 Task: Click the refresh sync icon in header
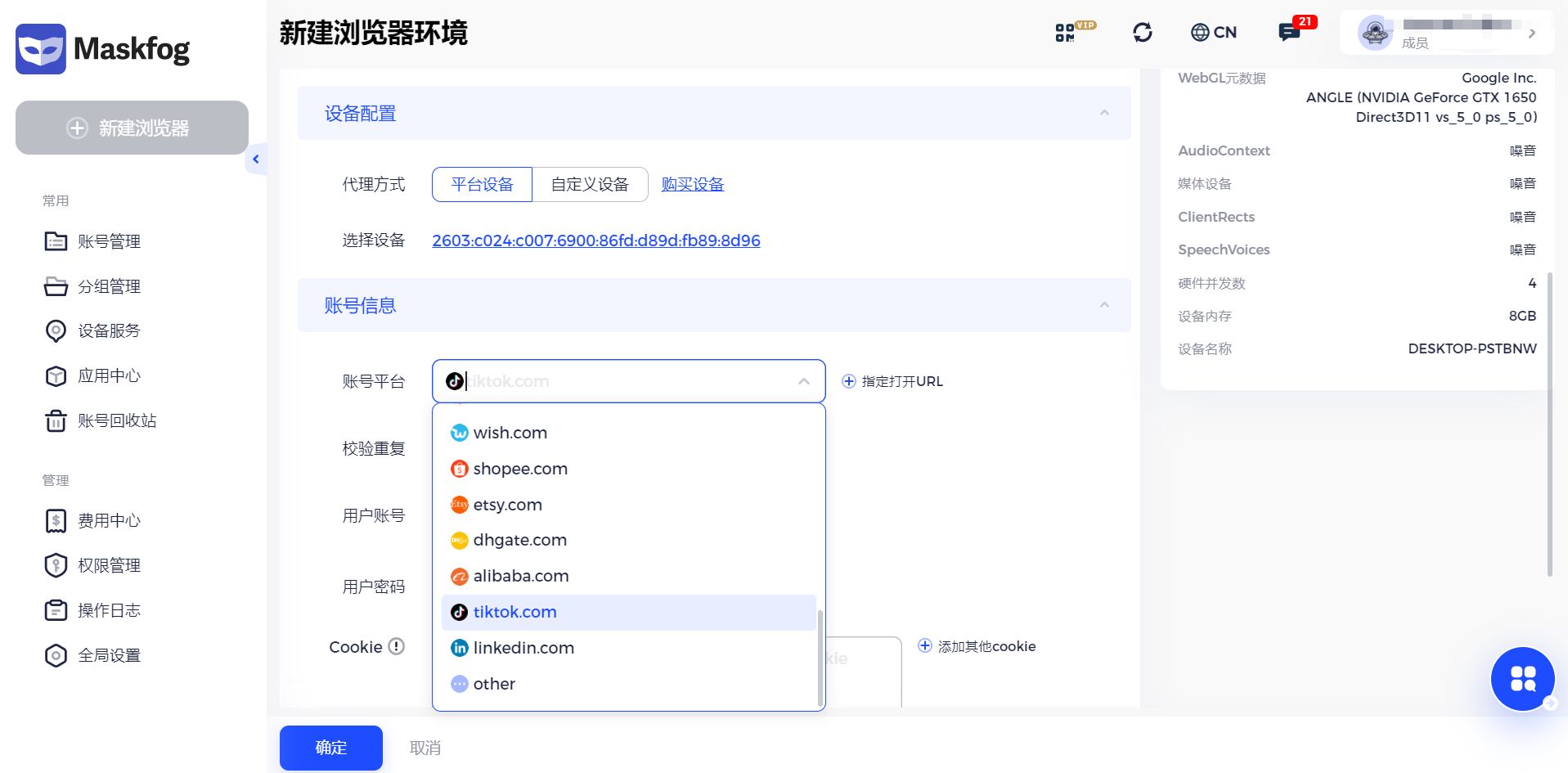pyautogui.click(x=1143, y=32)
